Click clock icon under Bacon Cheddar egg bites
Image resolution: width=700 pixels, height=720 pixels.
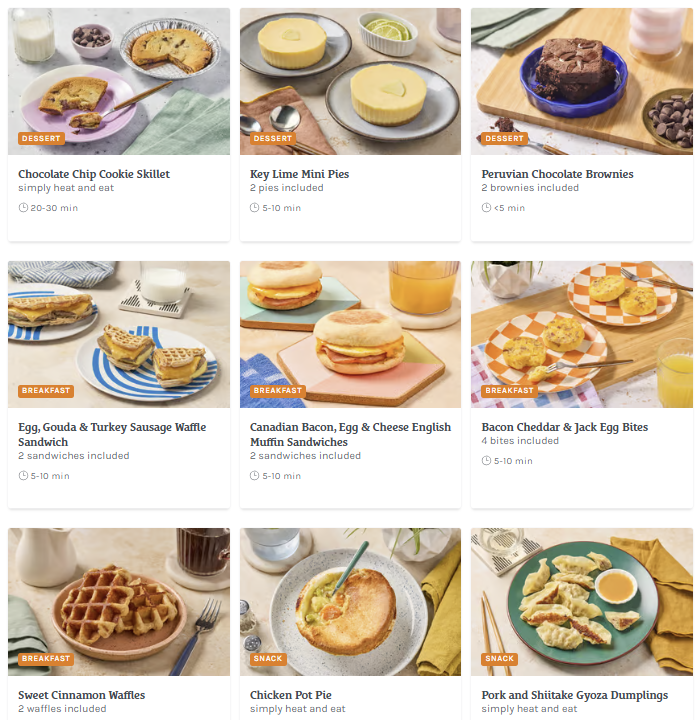coord(486,461)
